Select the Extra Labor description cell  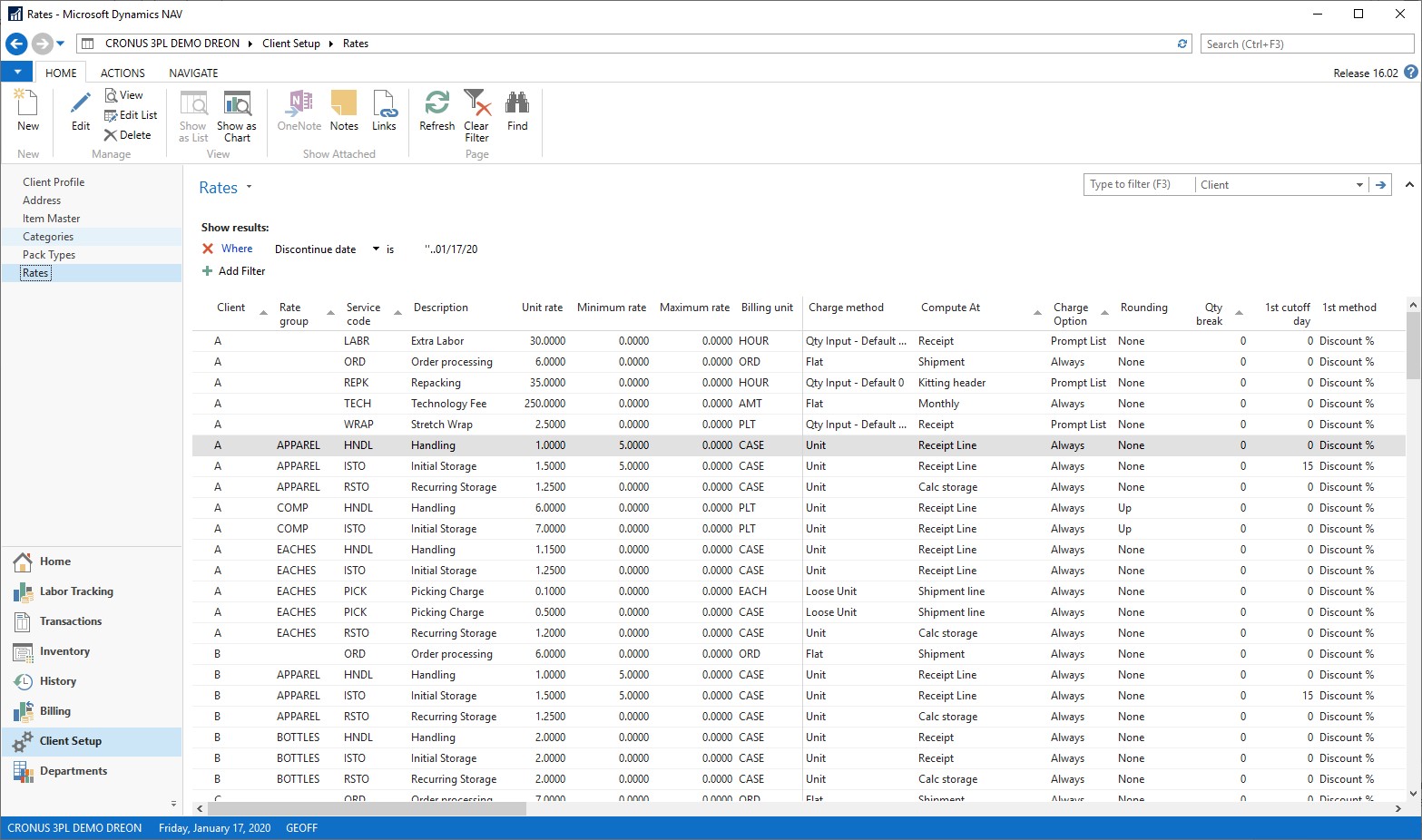pos(437,341)
